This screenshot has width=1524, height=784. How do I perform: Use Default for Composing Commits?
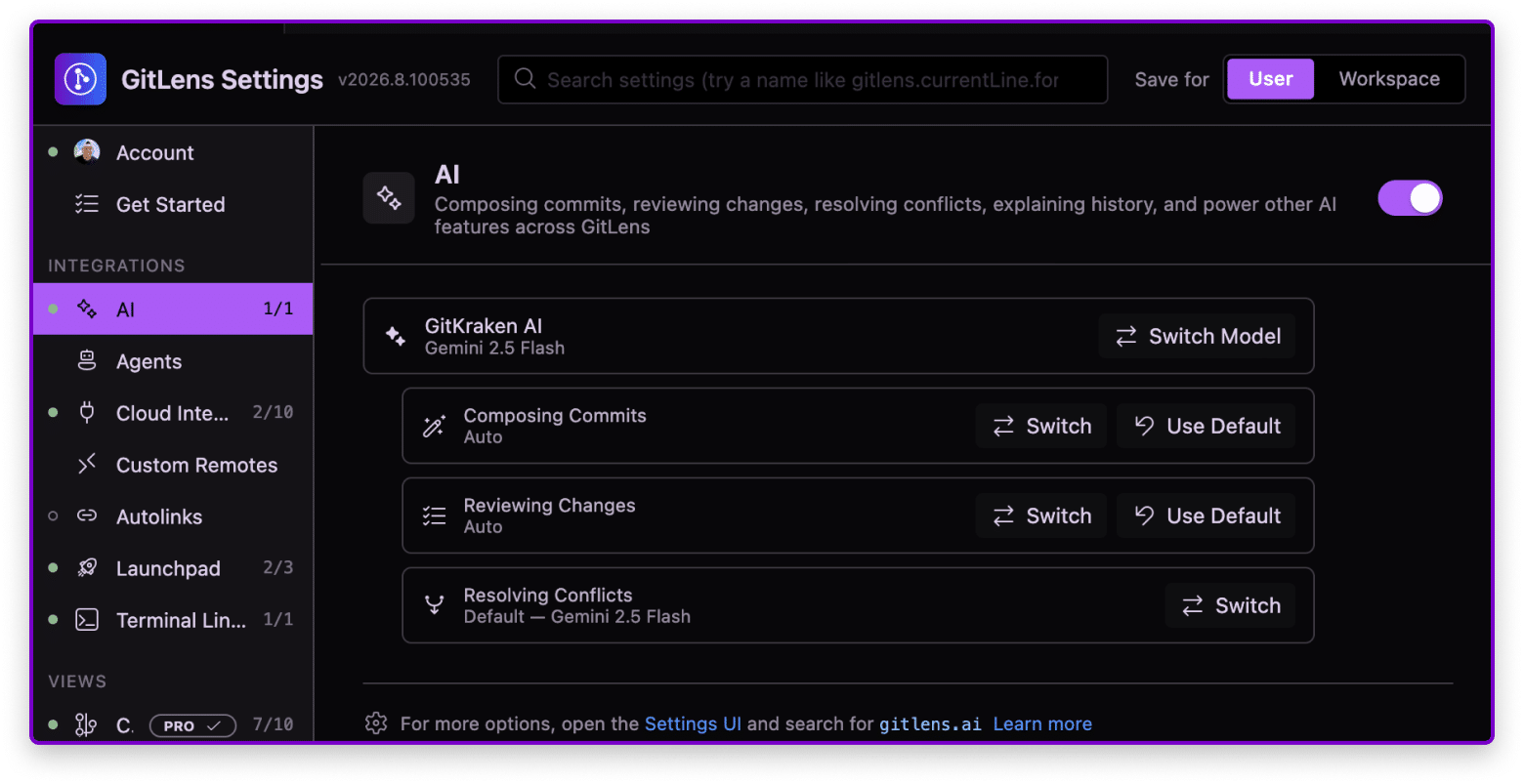click(1206, 426)
